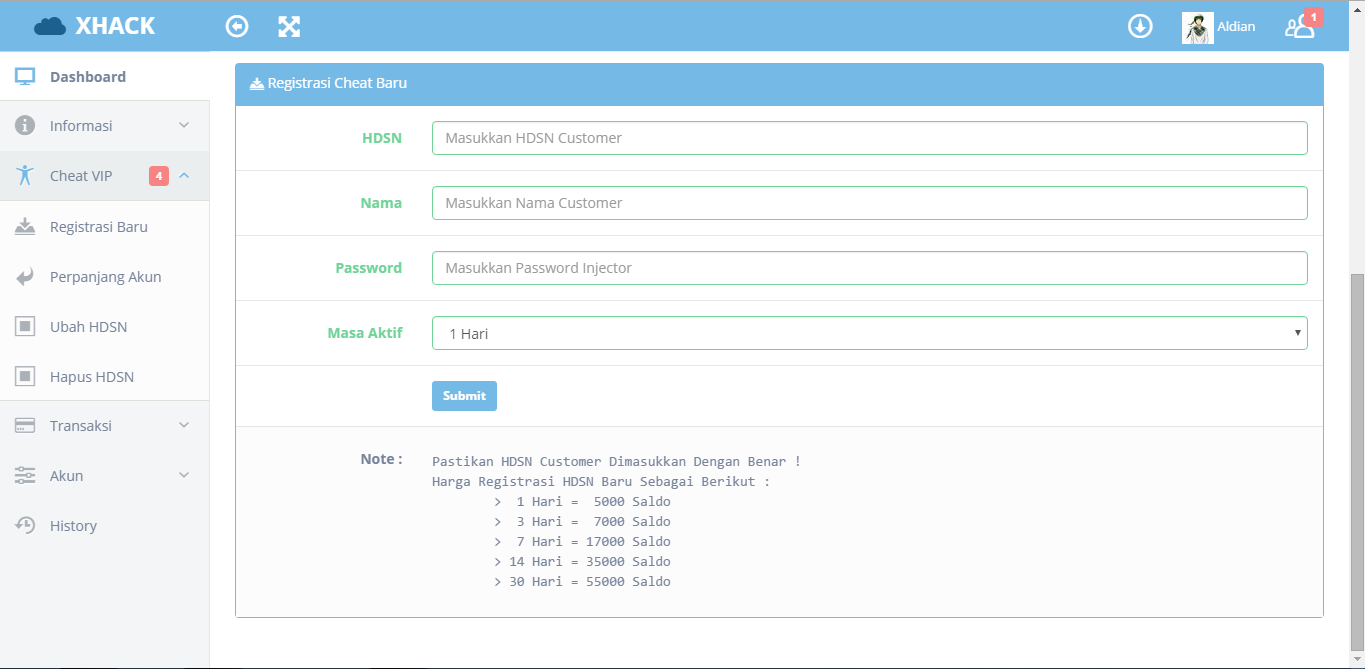Screen dimensions: 1365x669
Task: Click the fullscreen expand icon in top bar
Action: pos(289,25)
